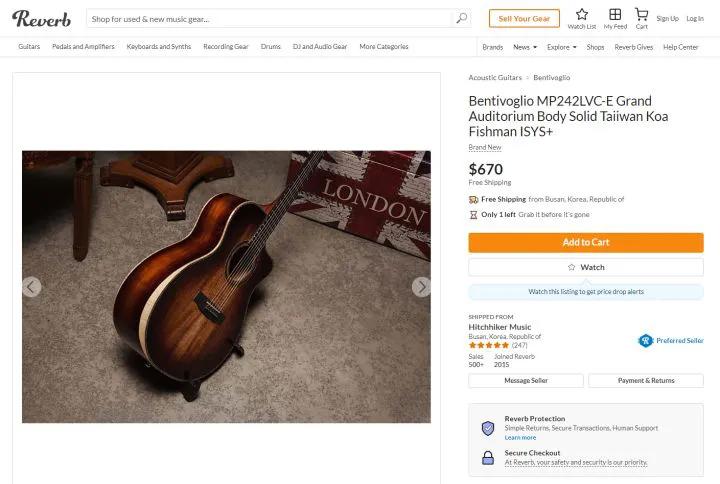Open My Feed grid icon
The height and width of the screenshot is (484, 720).
615,15
